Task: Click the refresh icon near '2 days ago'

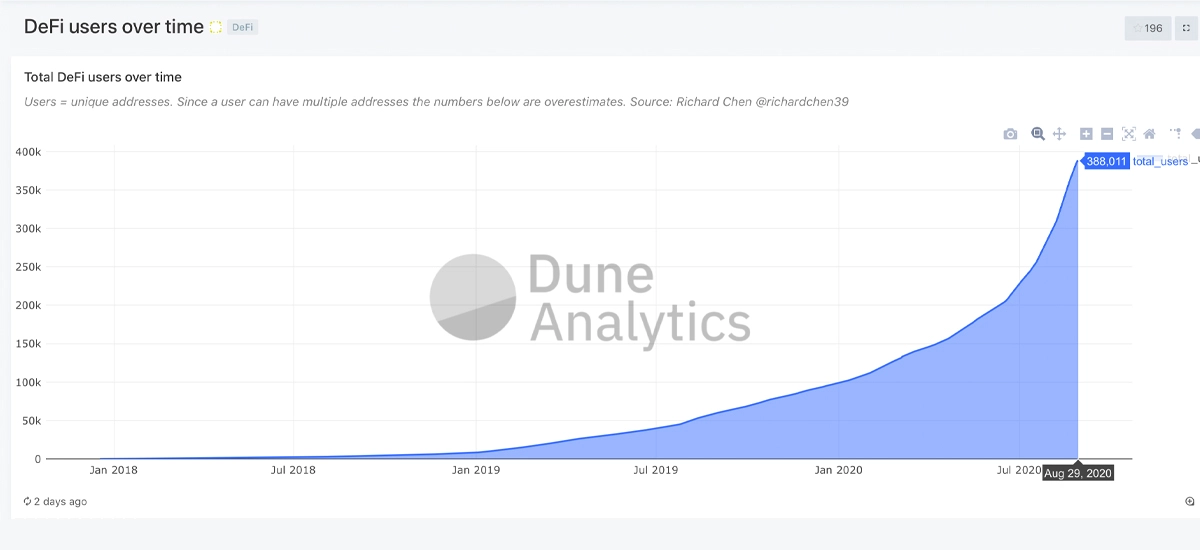Action: coord(27,501)
